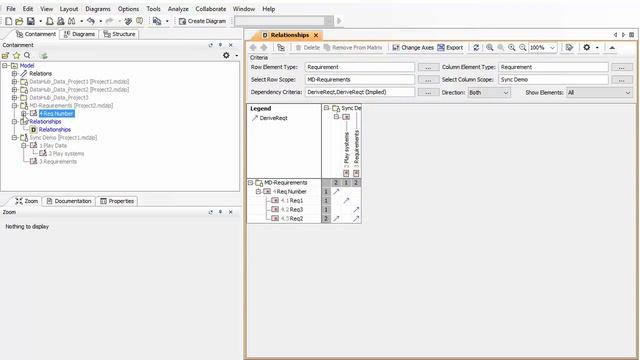Viewport: 640px width, 360px height.
Task: Collapse the Sync Demo node in the Containment tree
Action: pos(15,138)
